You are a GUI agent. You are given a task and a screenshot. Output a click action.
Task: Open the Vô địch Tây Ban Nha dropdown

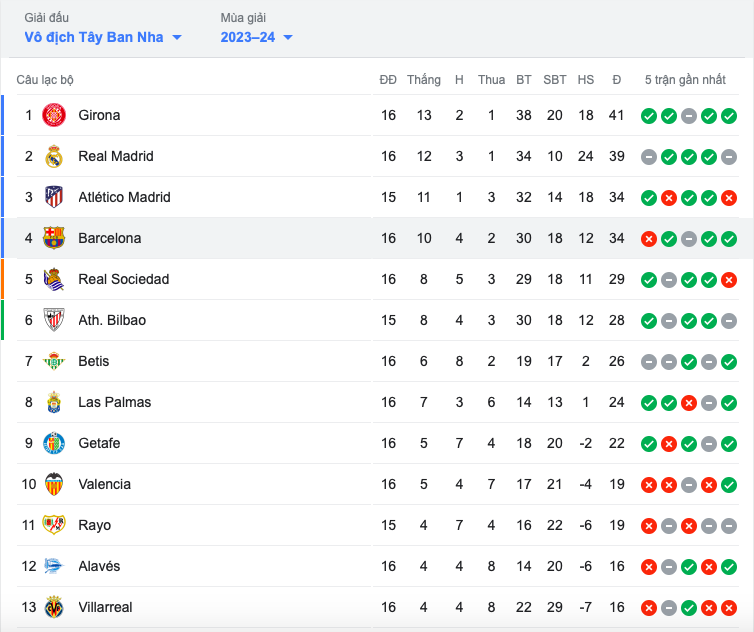click(x=103, y=37)
